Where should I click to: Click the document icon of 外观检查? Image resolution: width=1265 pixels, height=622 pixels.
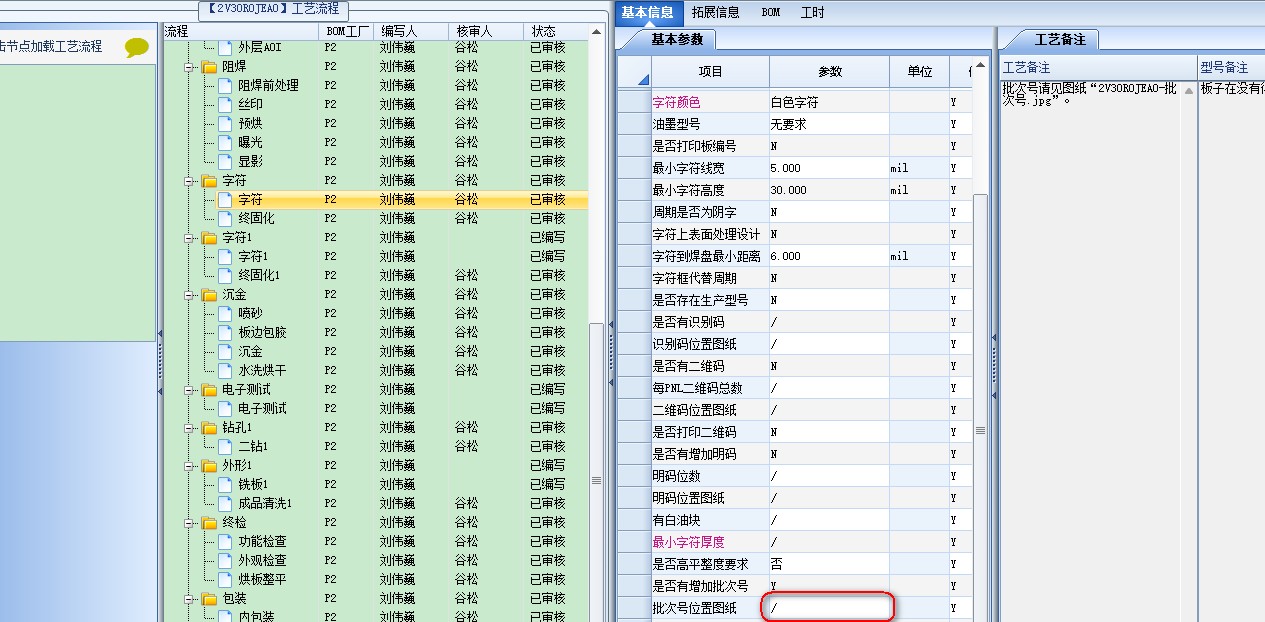pos(225,560)
